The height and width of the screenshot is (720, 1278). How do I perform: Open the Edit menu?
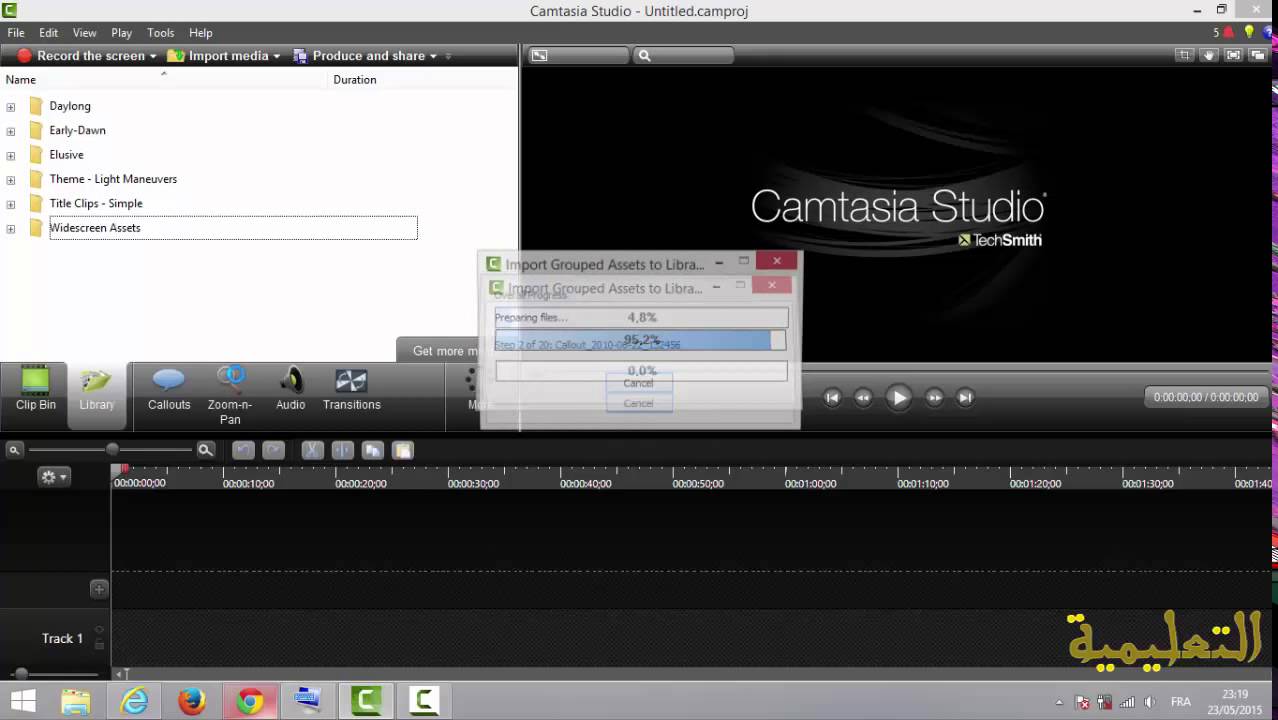(48, 33)
